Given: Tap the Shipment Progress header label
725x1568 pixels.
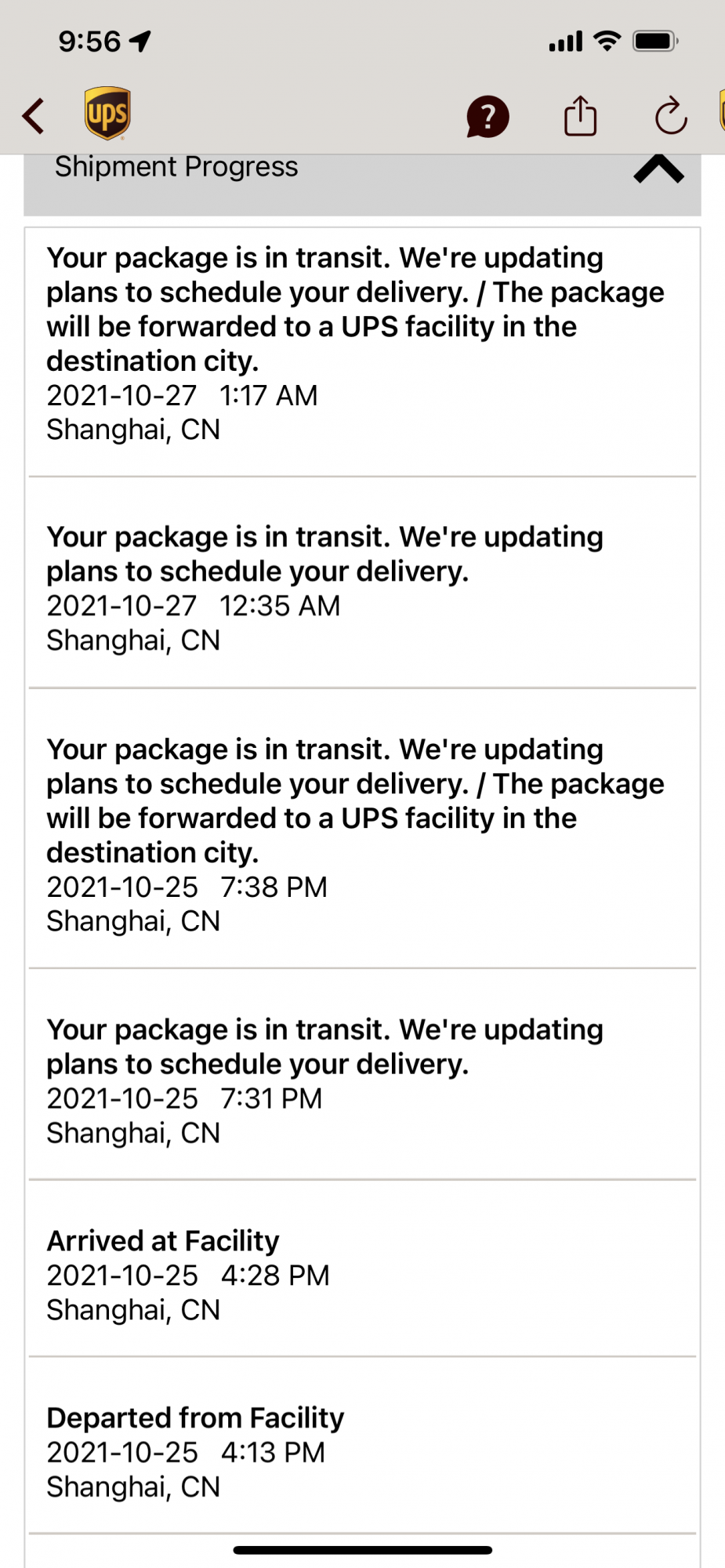Looking at the screenshot, I should click(176, 167).
